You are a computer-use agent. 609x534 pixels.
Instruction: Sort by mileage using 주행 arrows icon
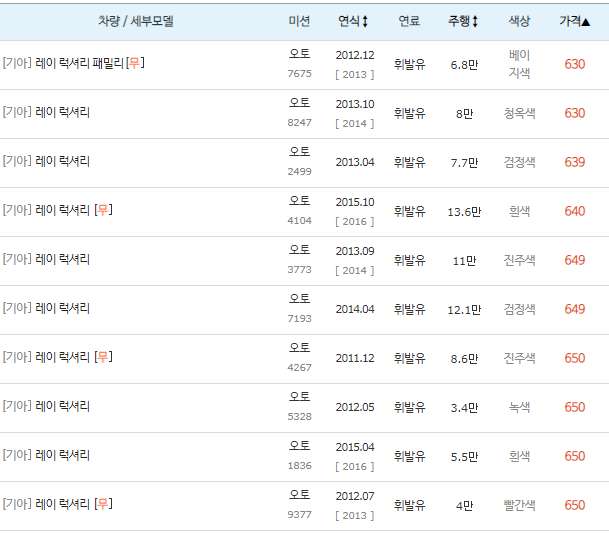[475, 21]
